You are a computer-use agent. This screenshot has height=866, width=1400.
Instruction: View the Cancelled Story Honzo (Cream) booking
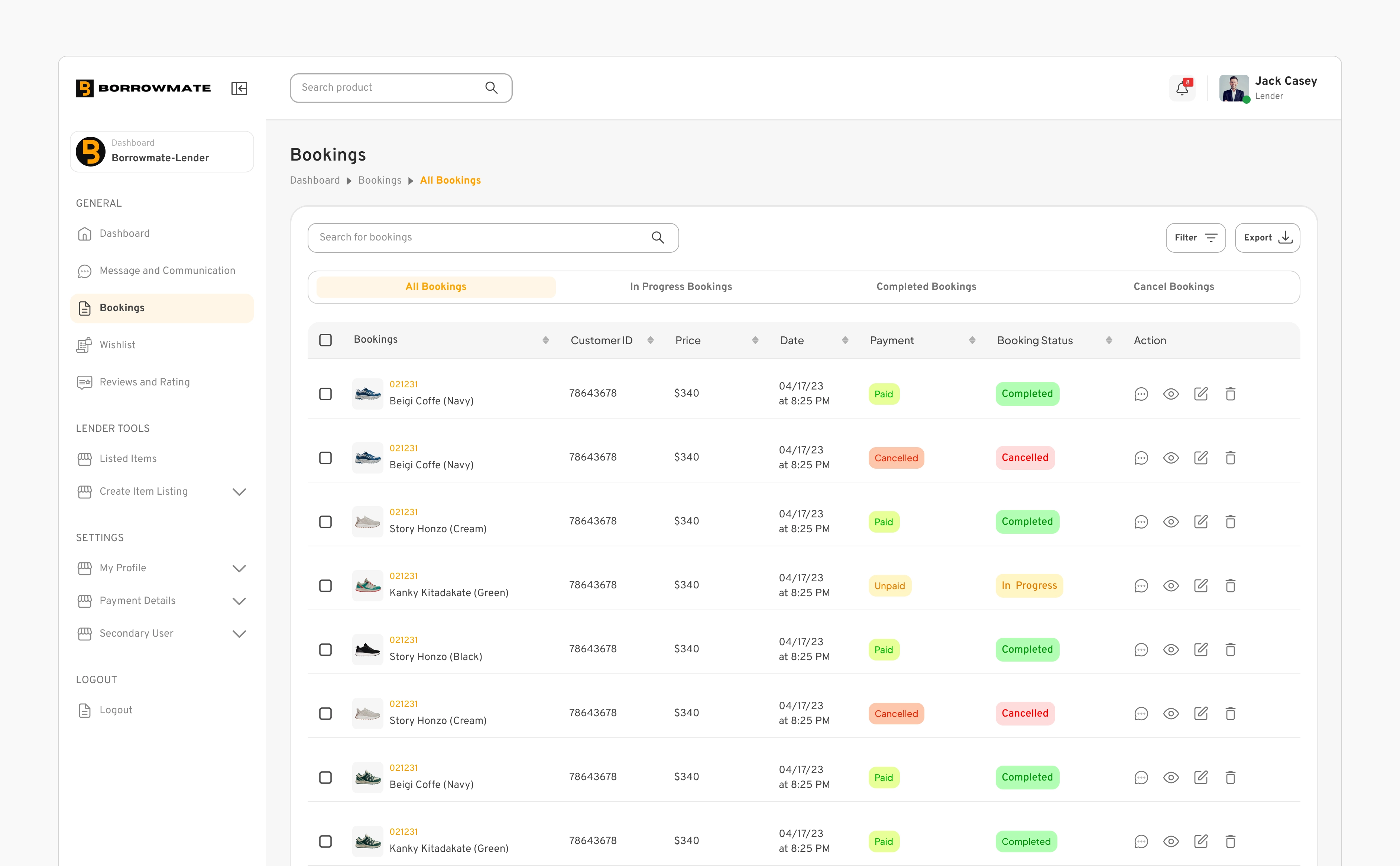pyautogui.click(x=1171, y=714)
